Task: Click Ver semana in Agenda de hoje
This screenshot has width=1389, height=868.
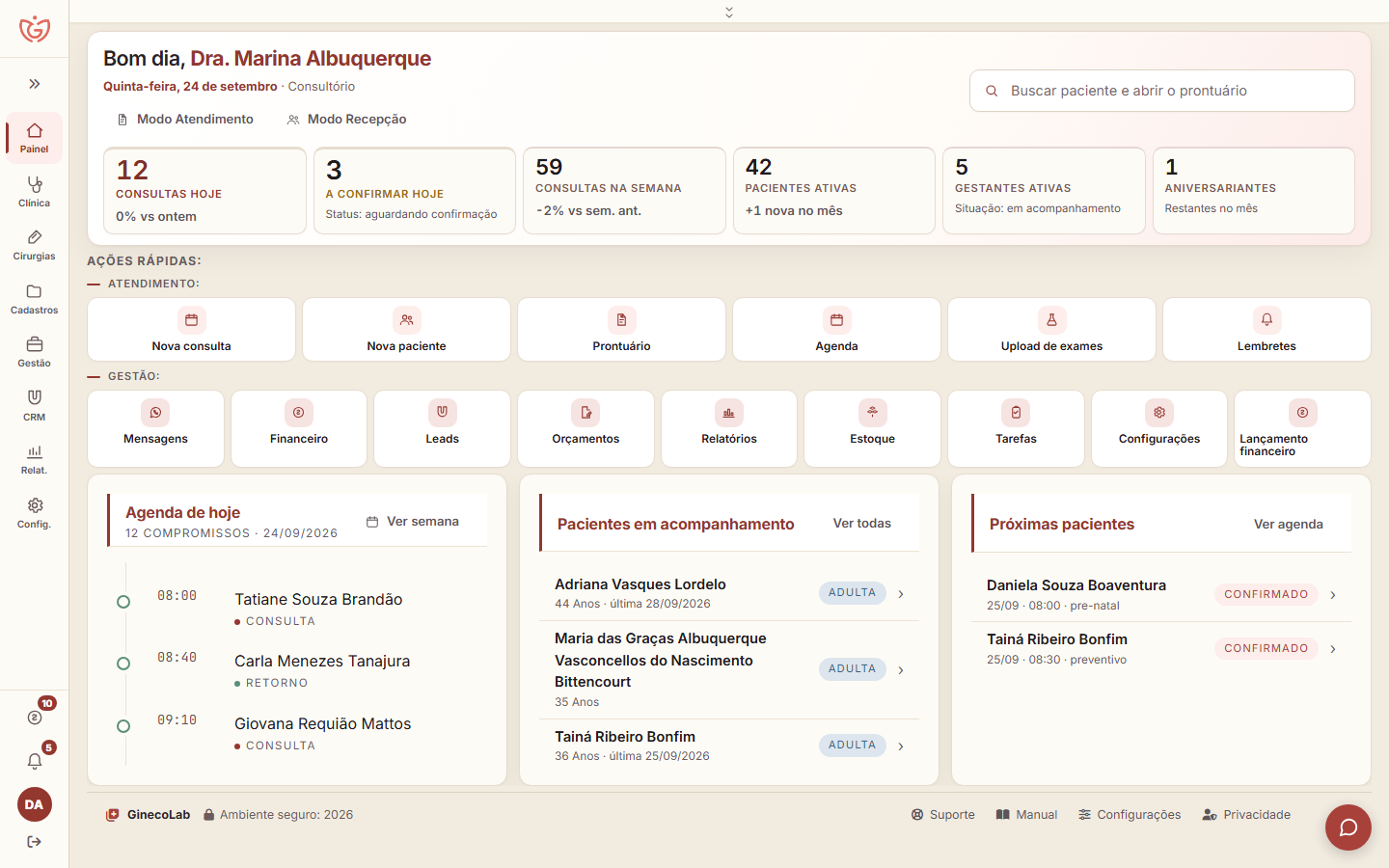Action: tap(413, 522)
